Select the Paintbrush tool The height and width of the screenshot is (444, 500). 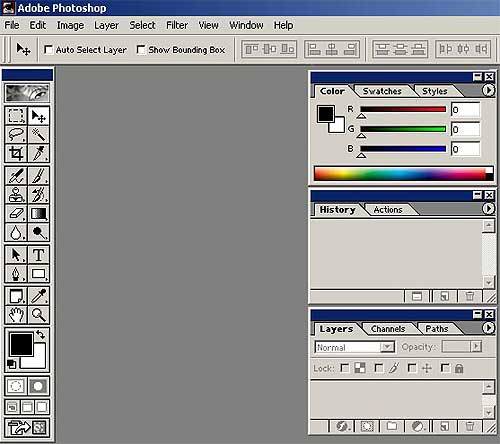coord(38,176)
